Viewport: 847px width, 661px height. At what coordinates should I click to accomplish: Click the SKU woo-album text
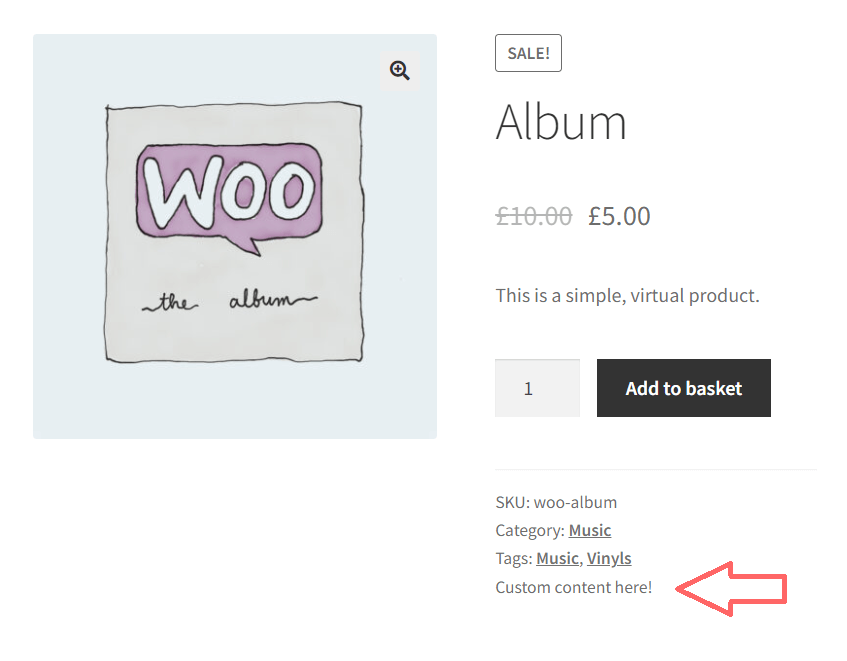coord(556,502)
